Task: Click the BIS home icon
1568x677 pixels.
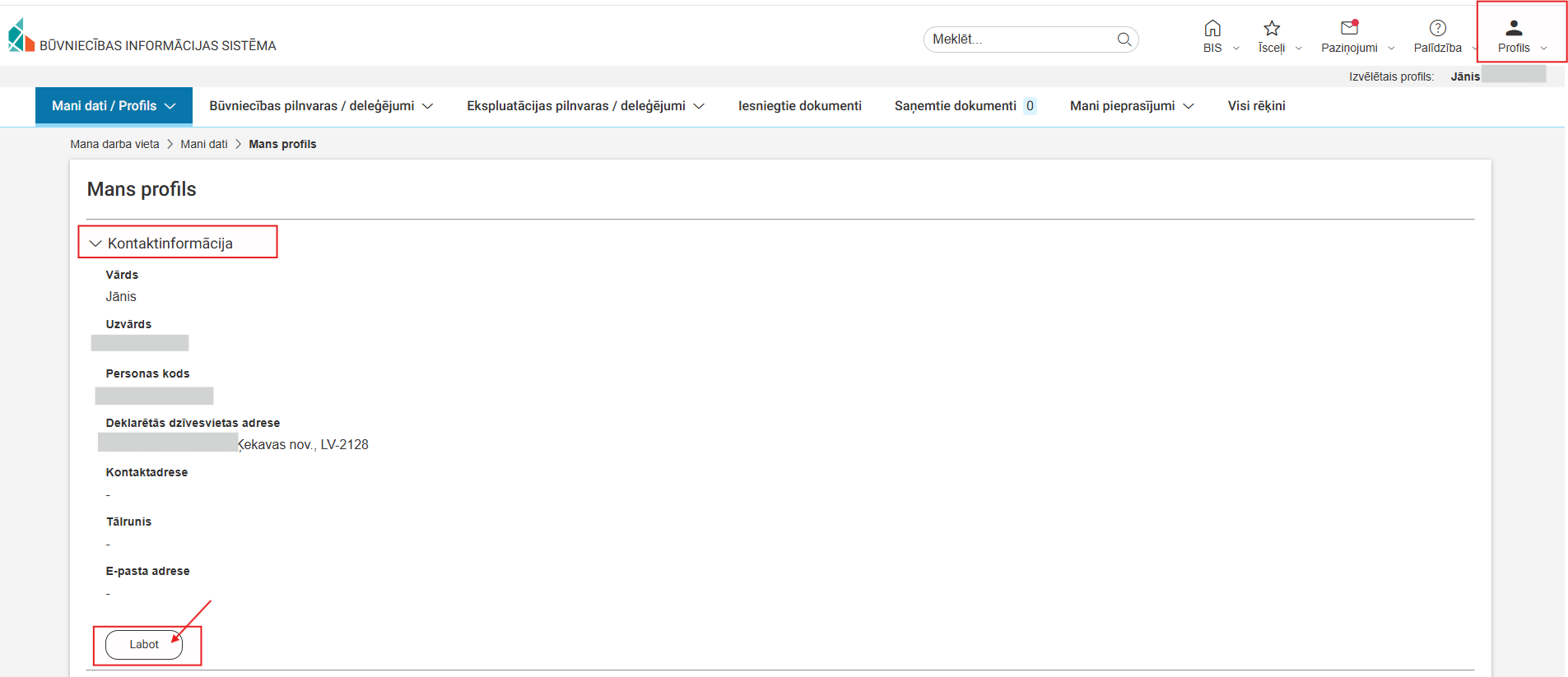Action: click(x=1212, y=29)
